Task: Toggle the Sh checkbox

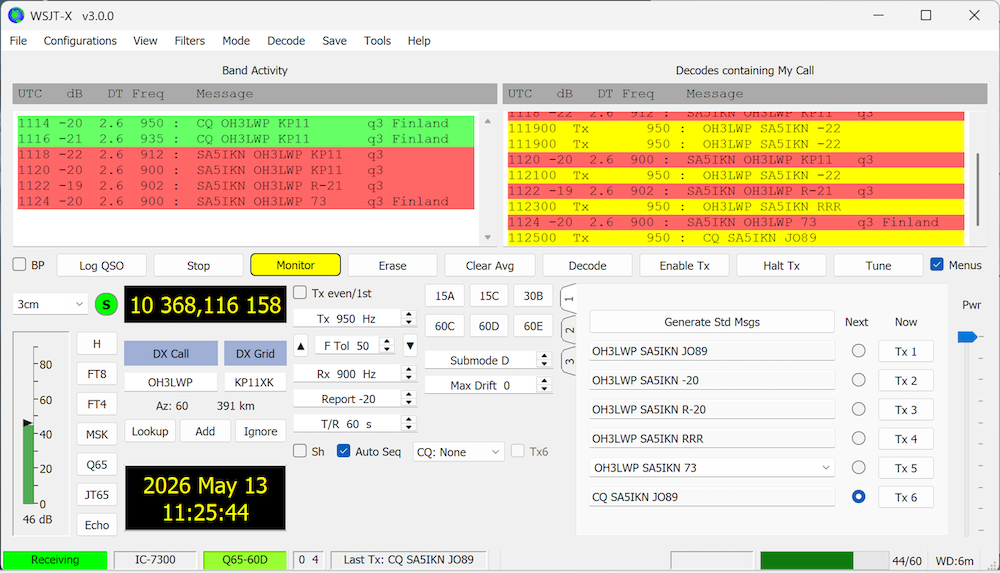Action: tap(300, 451)
